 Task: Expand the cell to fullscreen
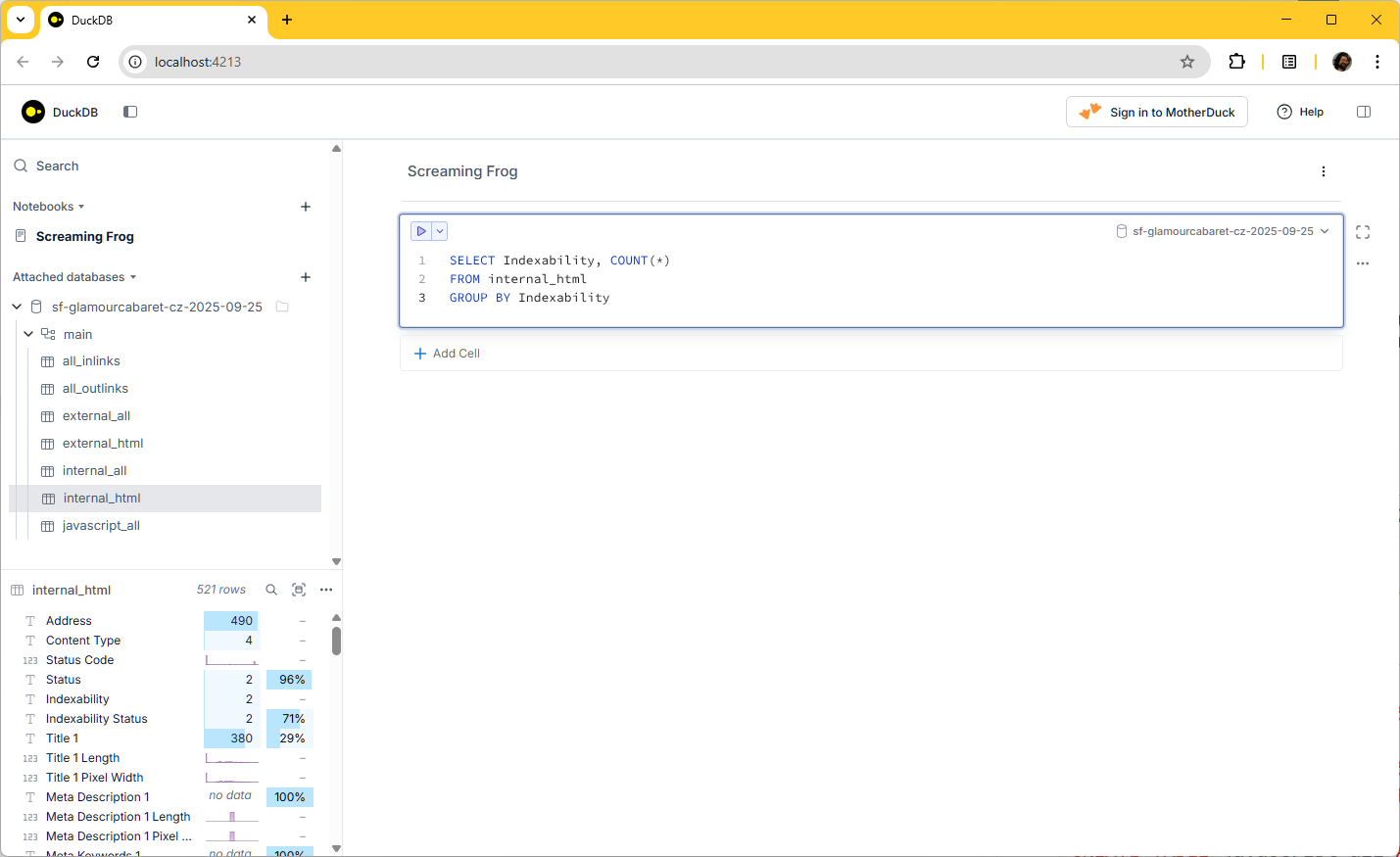click(x=1362, y=232)
